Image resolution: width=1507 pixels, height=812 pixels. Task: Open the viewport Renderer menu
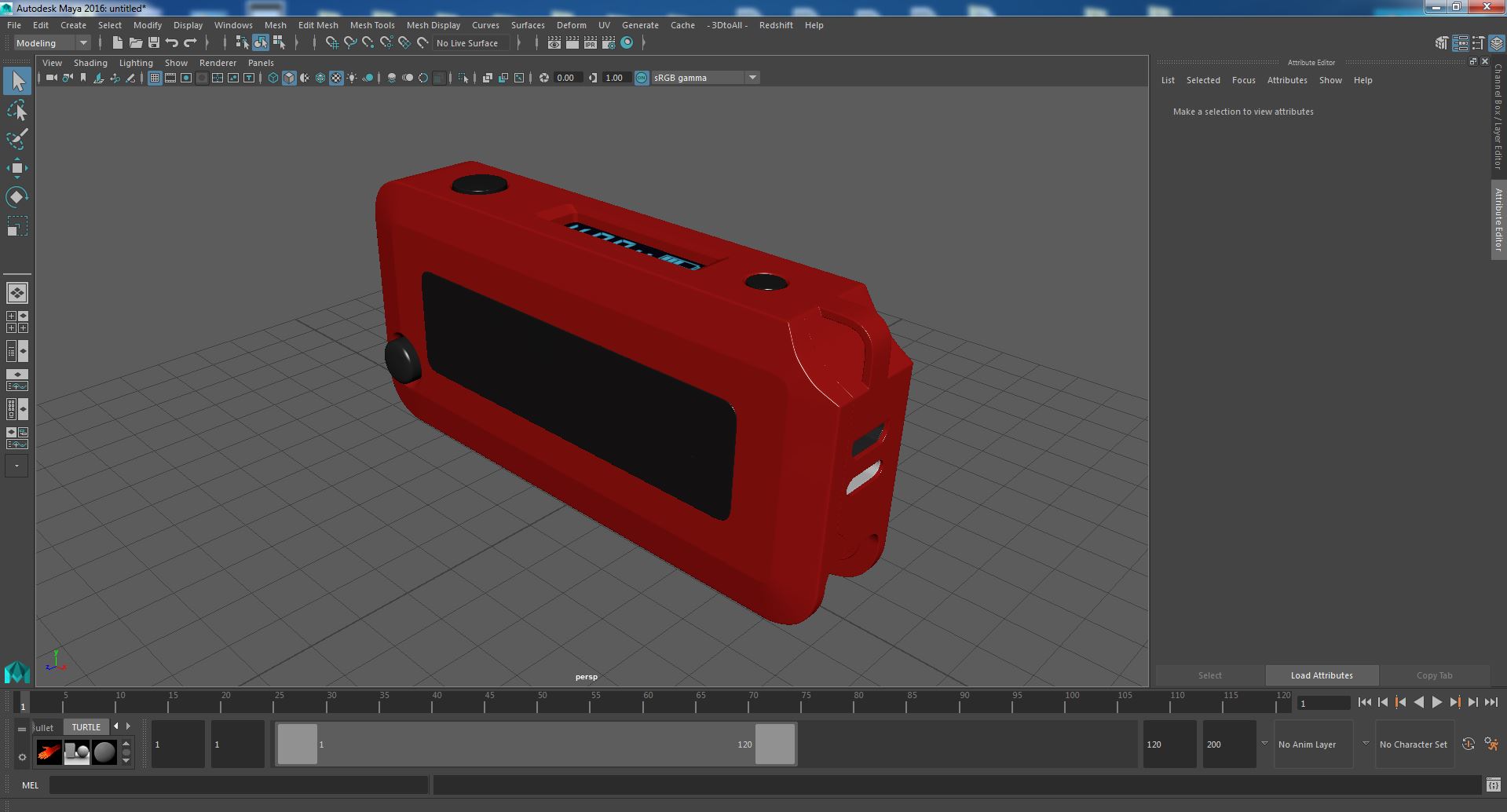tap(218, 63)
